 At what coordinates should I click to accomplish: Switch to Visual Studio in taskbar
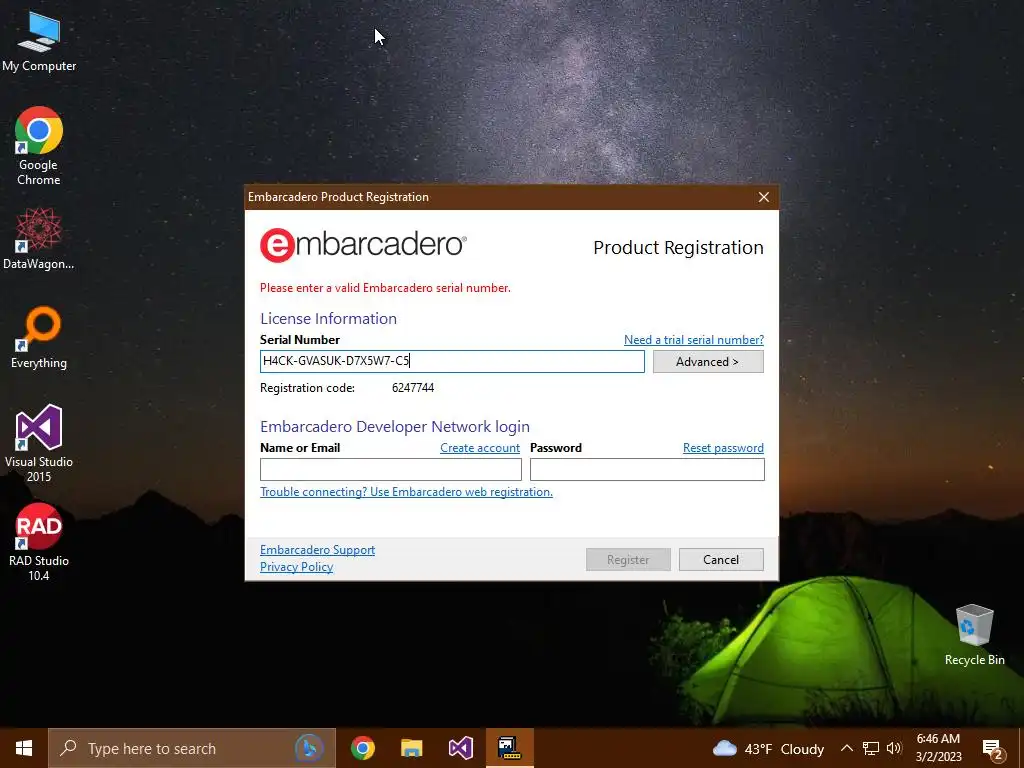[460, 748]
